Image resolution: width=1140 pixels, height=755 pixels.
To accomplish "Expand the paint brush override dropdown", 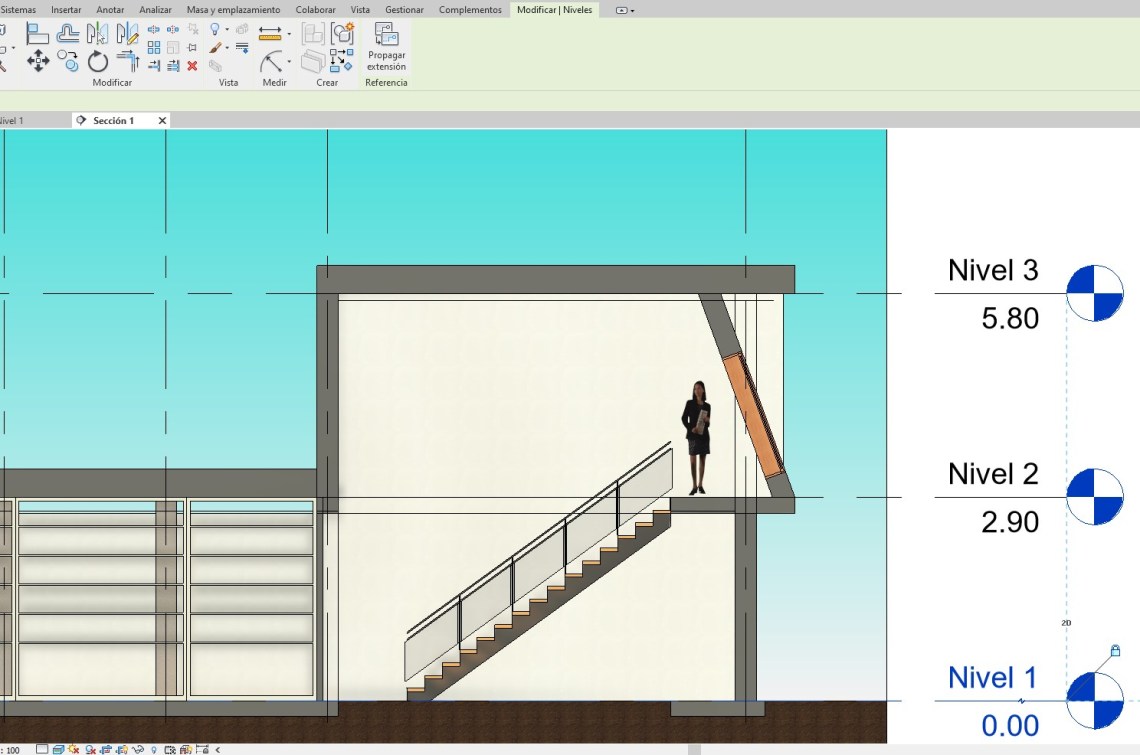I will pos(227,48).
